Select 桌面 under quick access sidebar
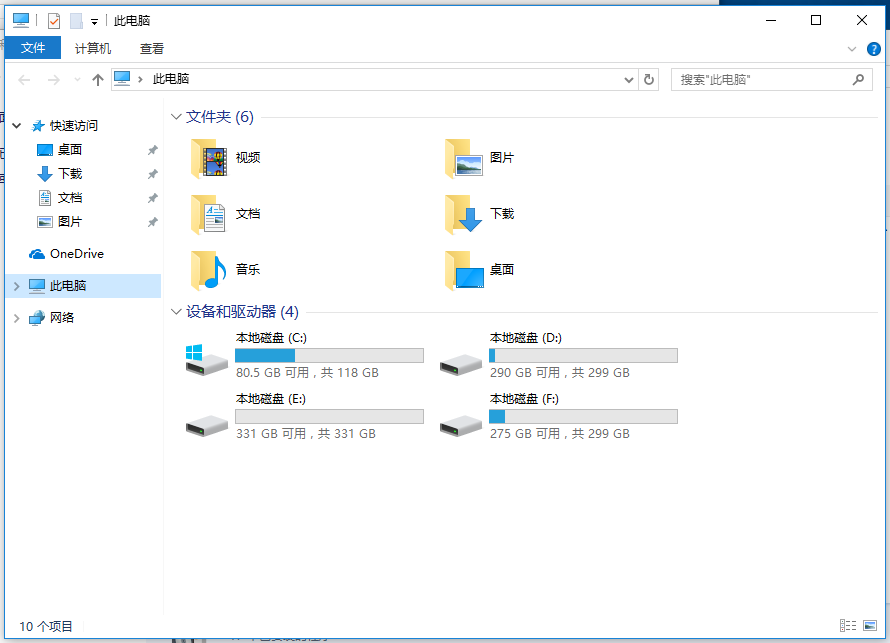 pyautogui.click(x=60, y=150)
